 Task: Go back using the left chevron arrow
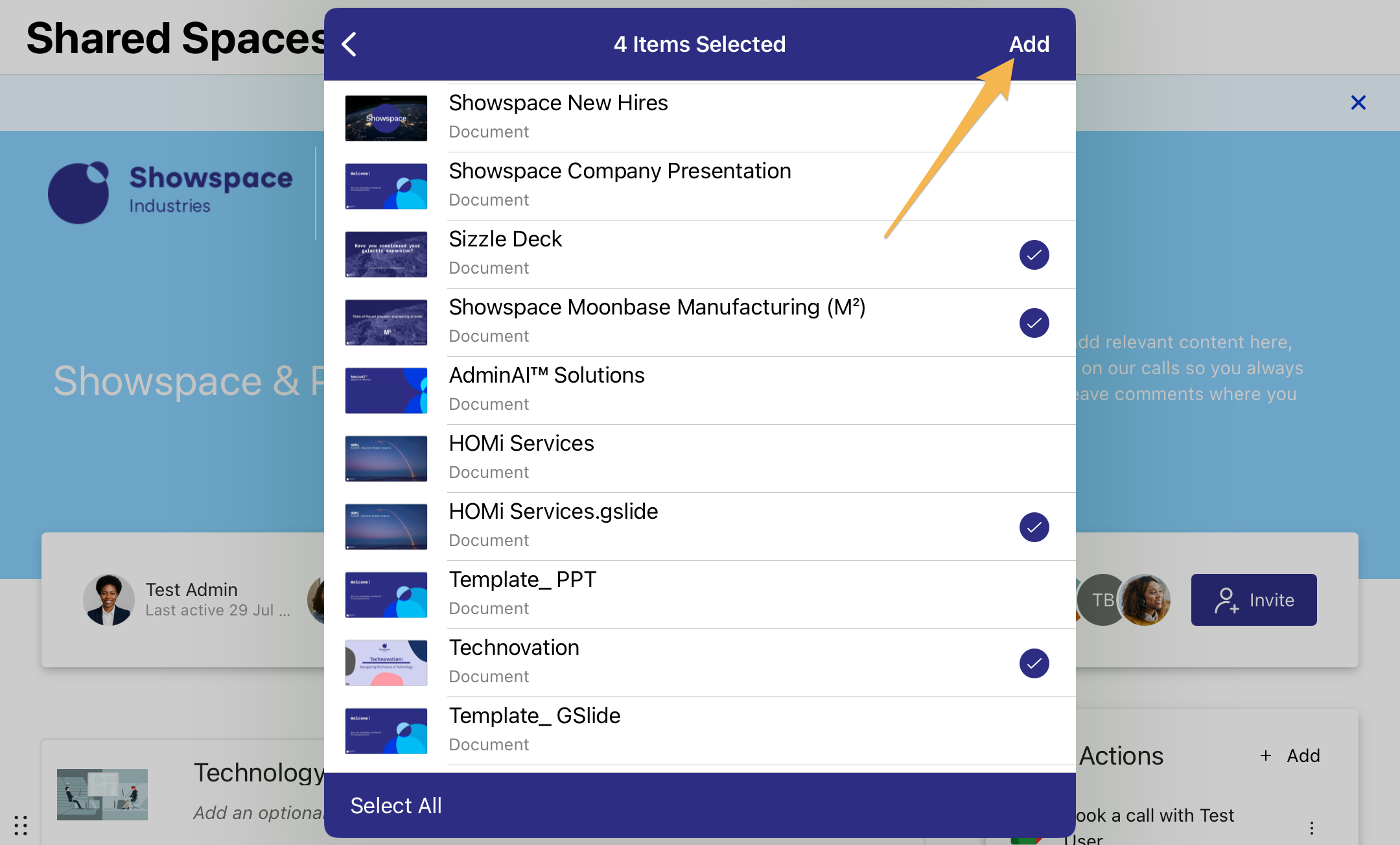click(350, 45)
